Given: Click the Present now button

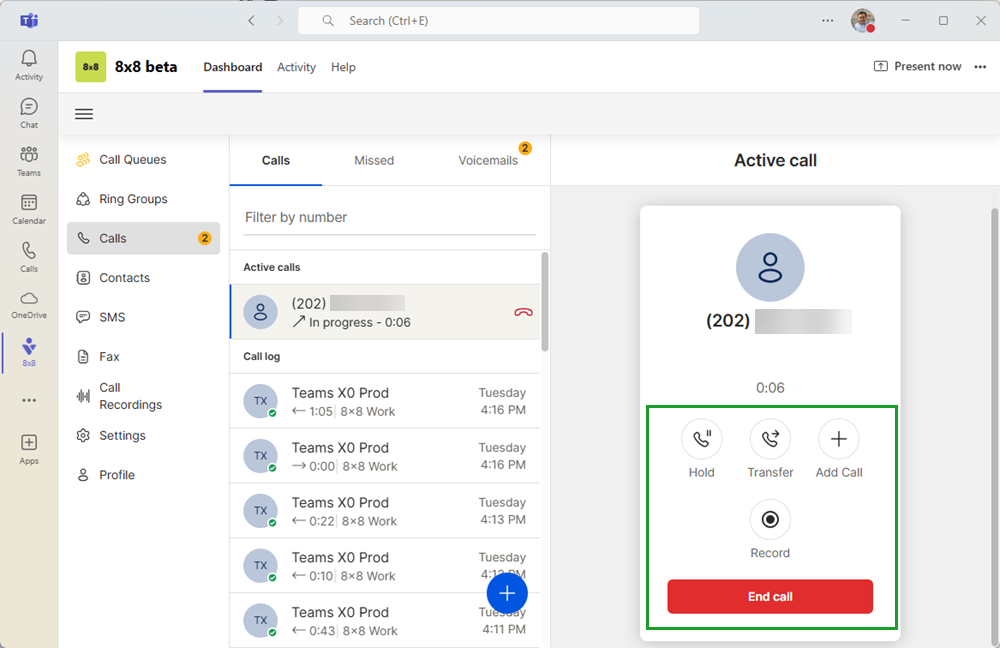Looking at the screenshot, I should click(x=918, y=67).
